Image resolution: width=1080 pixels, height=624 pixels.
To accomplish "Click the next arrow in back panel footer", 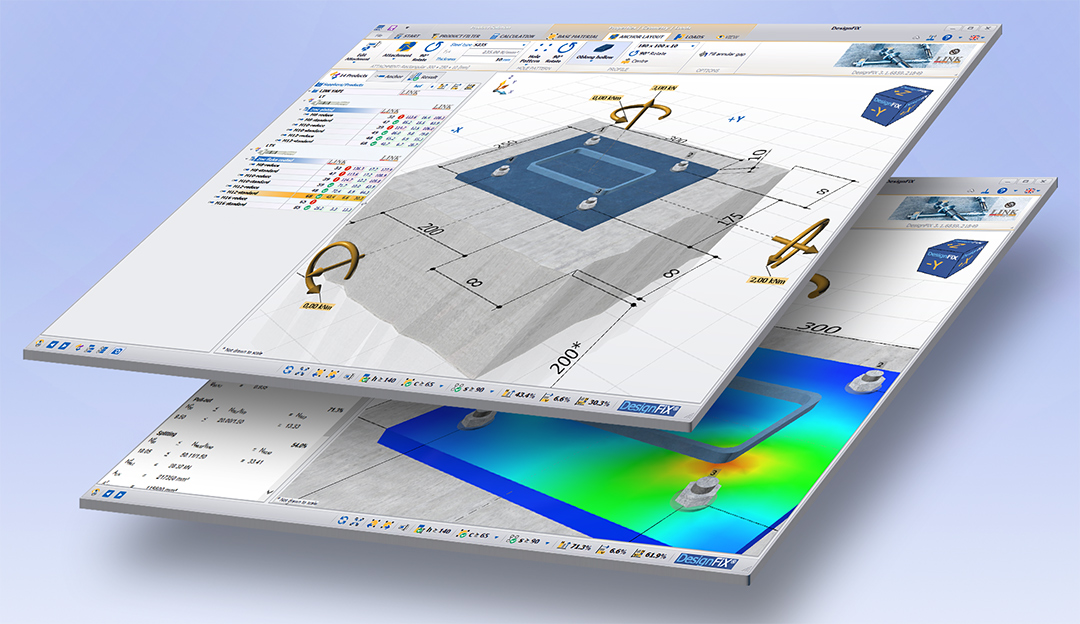I will [121, 495].
